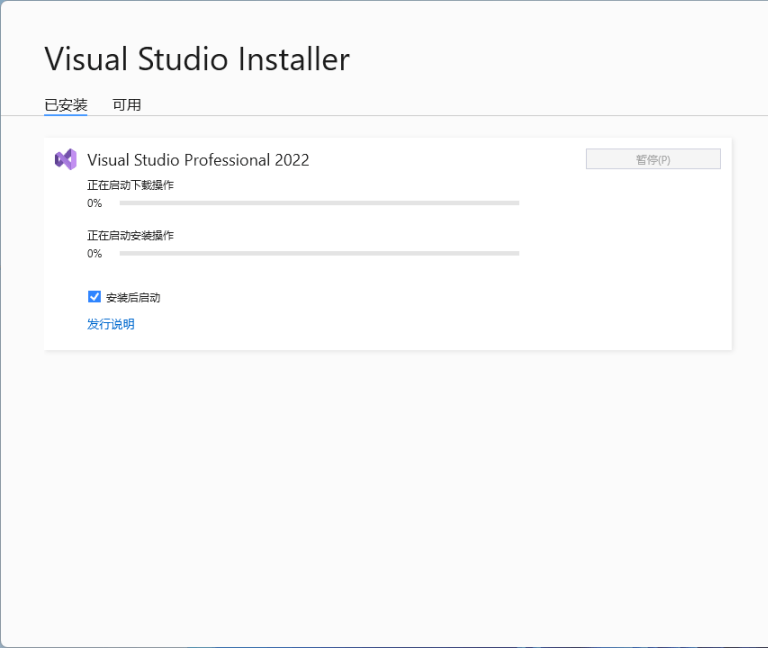Viewport: 768px width, 648px height.
Task: Click the 正在启动安装操作 status label
Action: tap(130, 235)
